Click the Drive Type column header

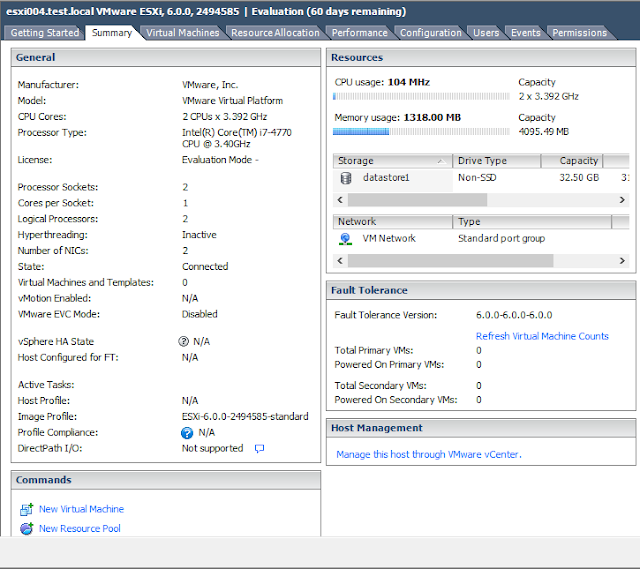[x=496, y=161]
